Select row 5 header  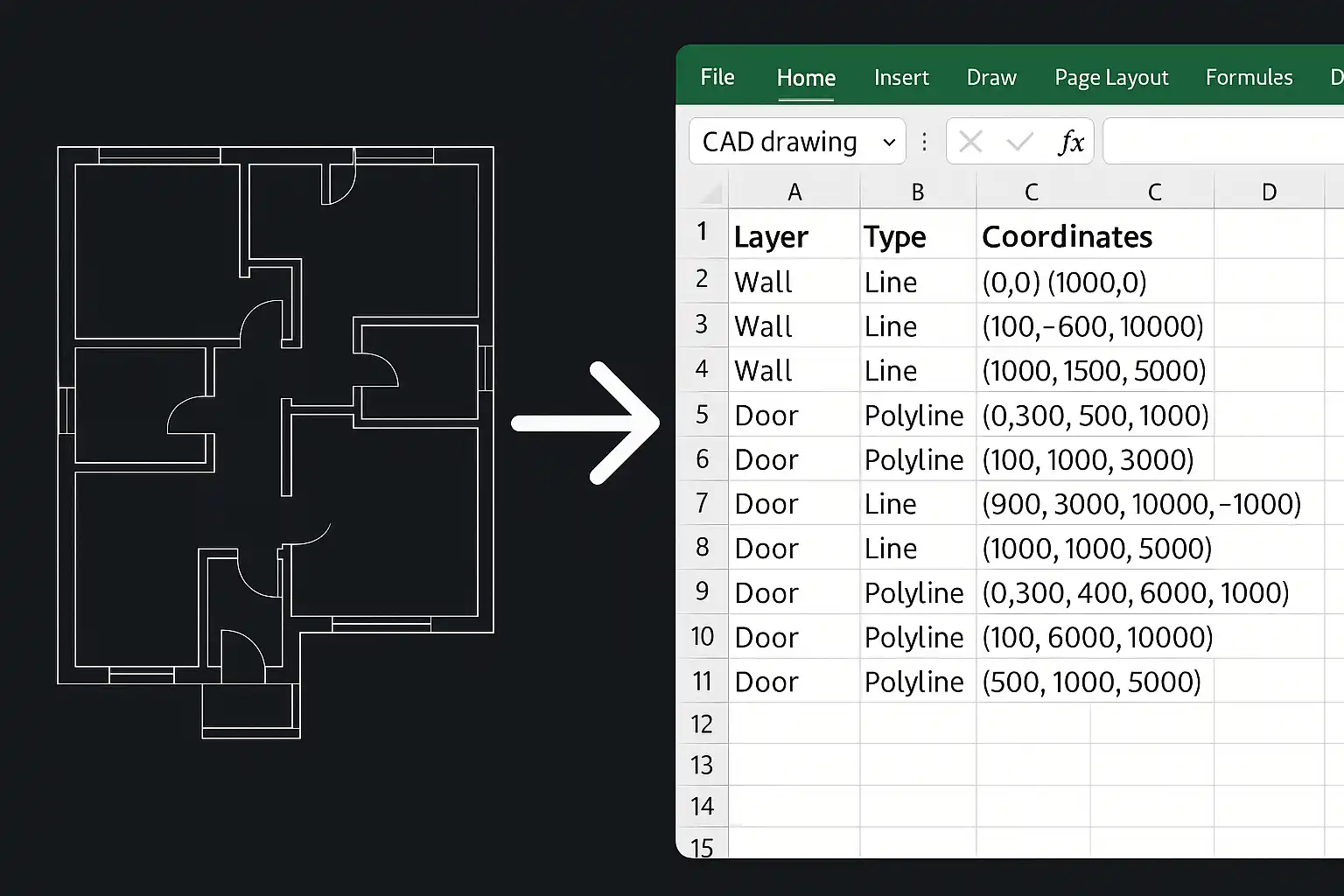[702, 414]
